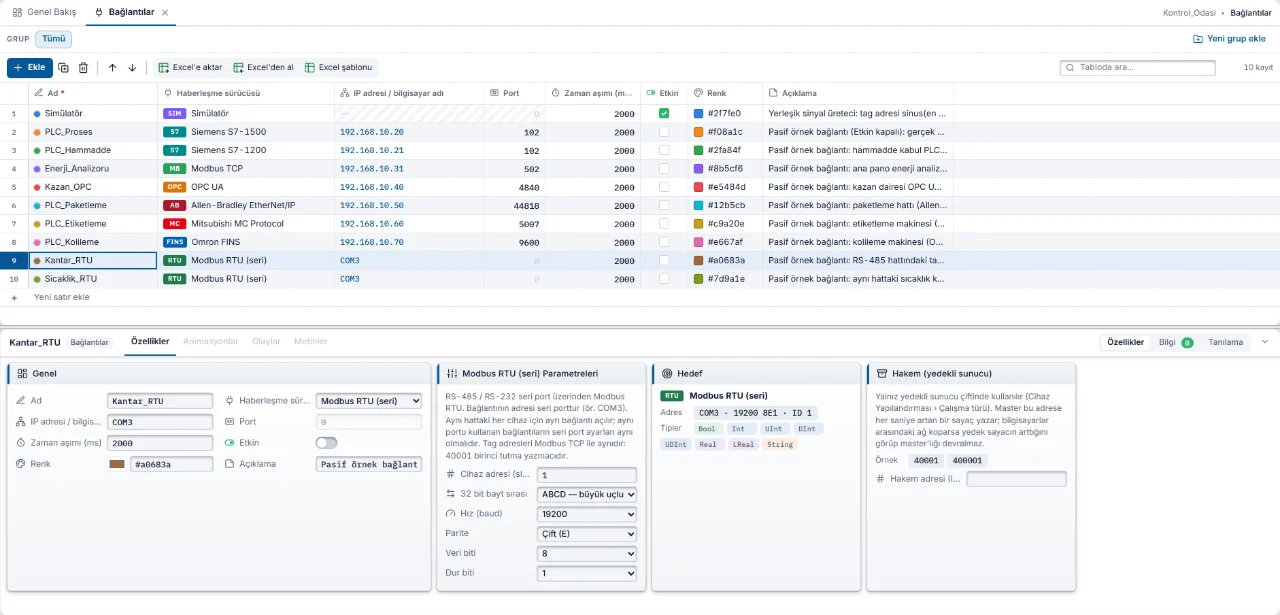This screenshot has width=1280, height=615.
Task: Click the color swatch for PLC_Hammadde row
Action: [x=699, y=150]
